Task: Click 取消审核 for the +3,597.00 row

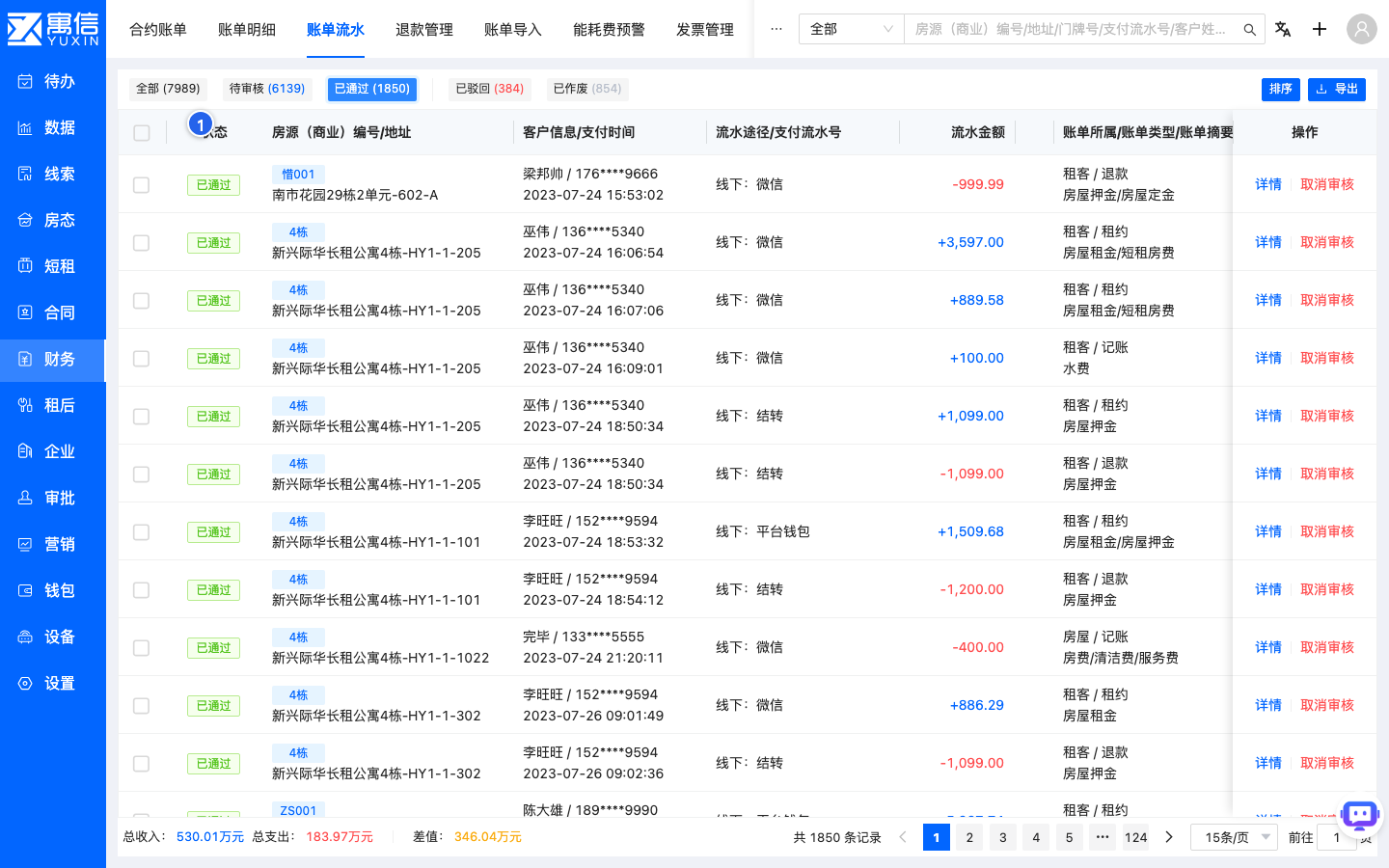Action: pyautogui.click(x=1327, y=242)
